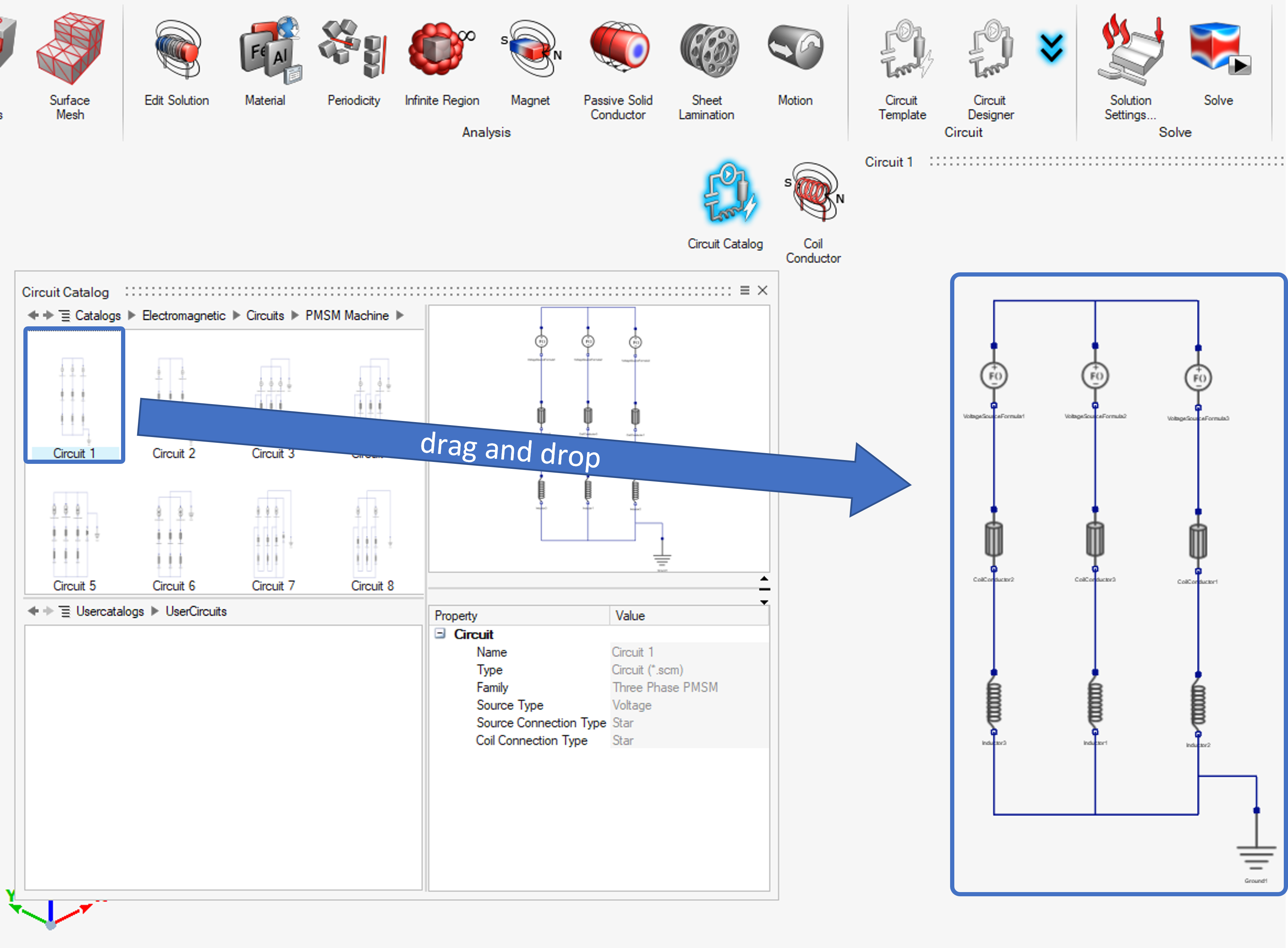Expand the Circuit group double-chevron

[x=1052, y=48]
